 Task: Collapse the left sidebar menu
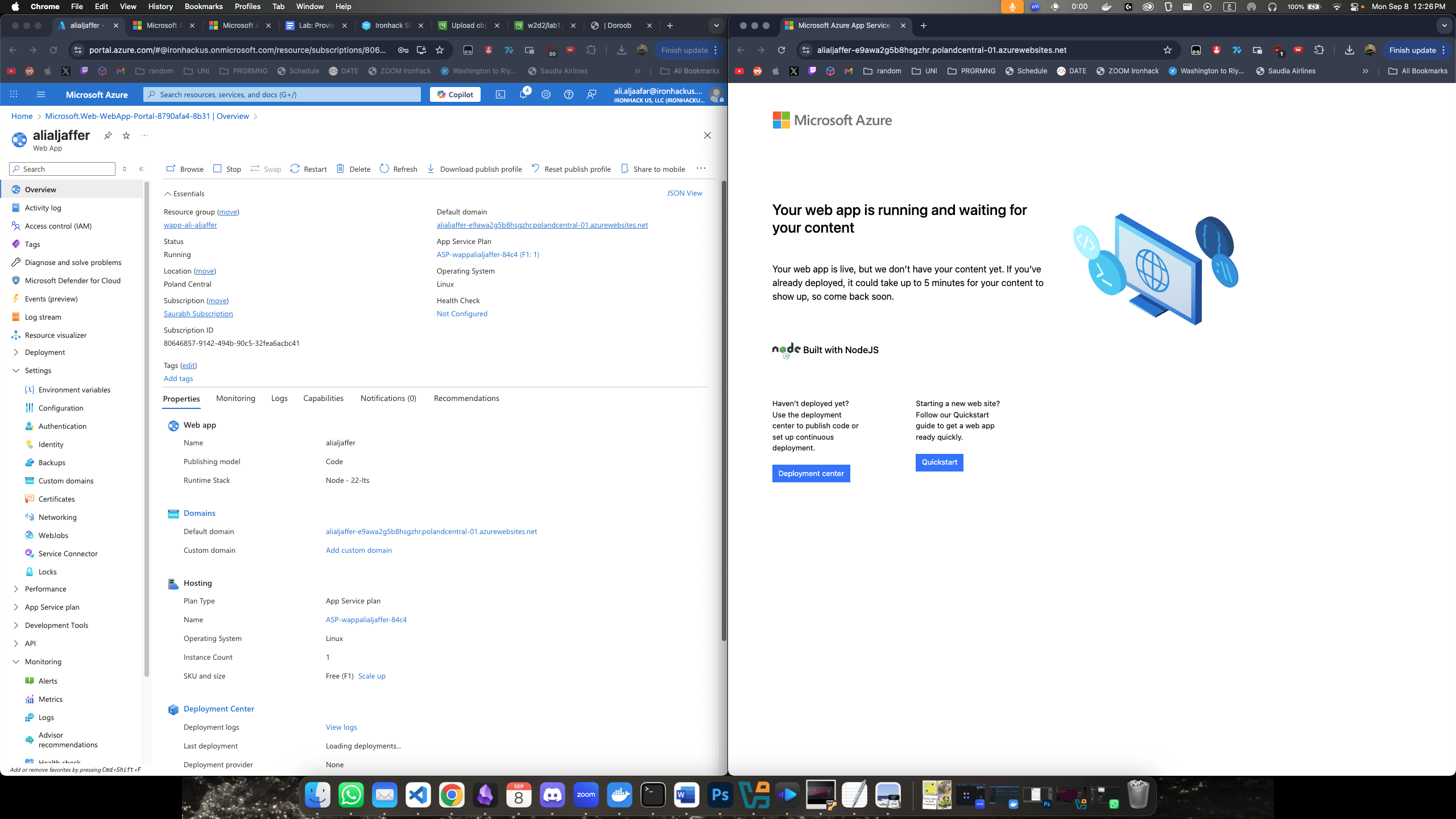click(x=142, y=169)
